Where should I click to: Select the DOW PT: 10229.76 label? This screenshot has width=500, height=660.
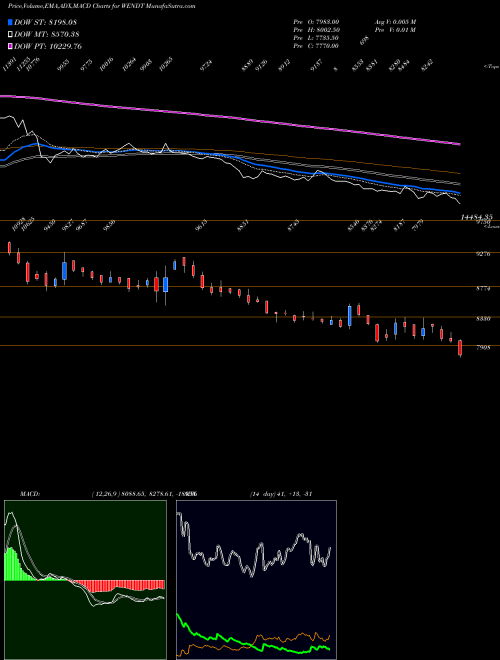48,46
